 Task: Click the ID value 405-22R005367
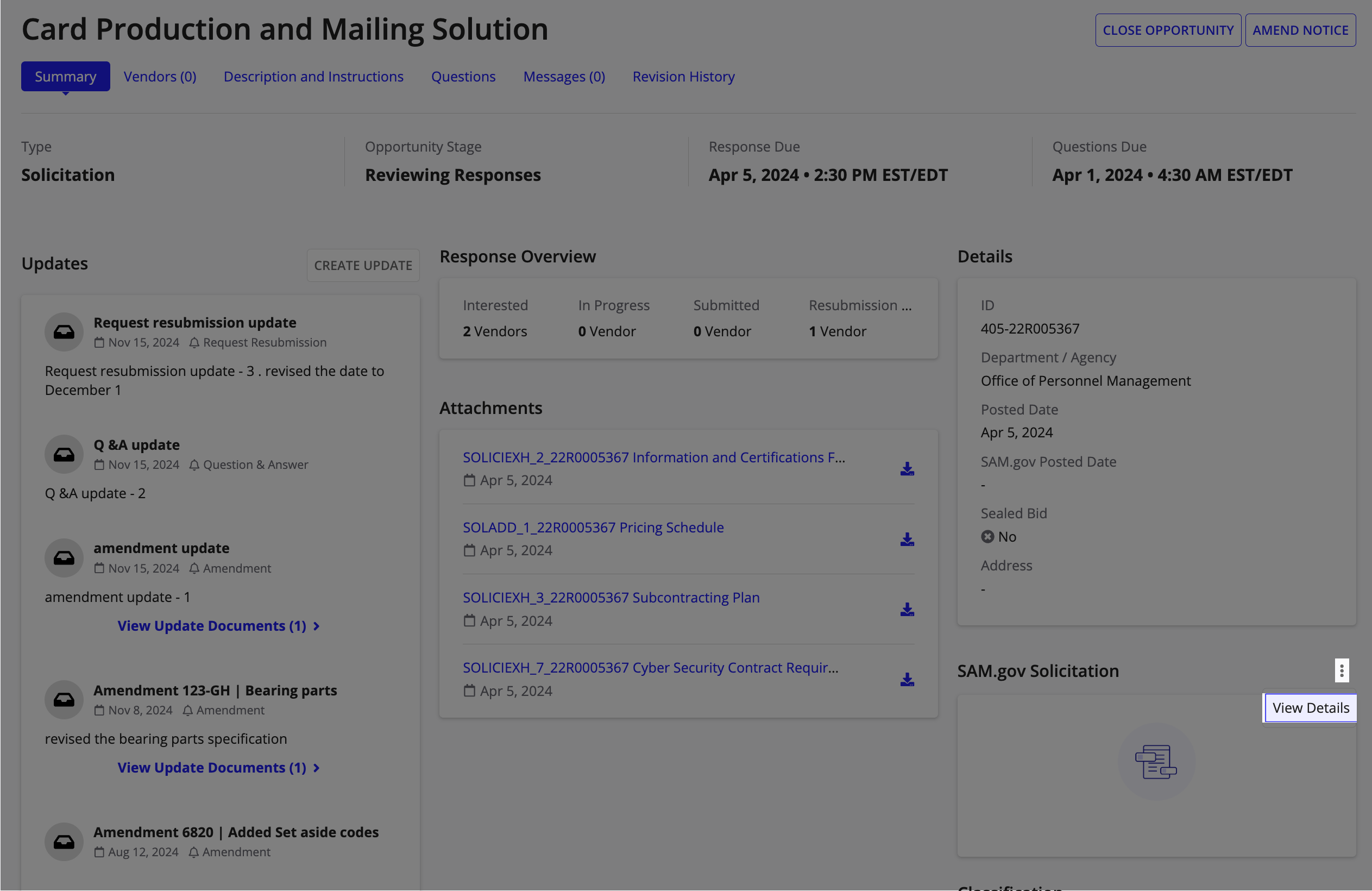coord(1030,328)
